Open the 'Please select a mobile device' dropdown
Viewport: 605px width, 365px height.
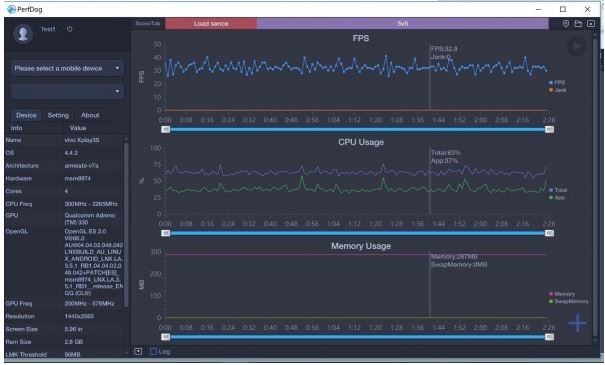pyautogui.click(x=68, y=68)
